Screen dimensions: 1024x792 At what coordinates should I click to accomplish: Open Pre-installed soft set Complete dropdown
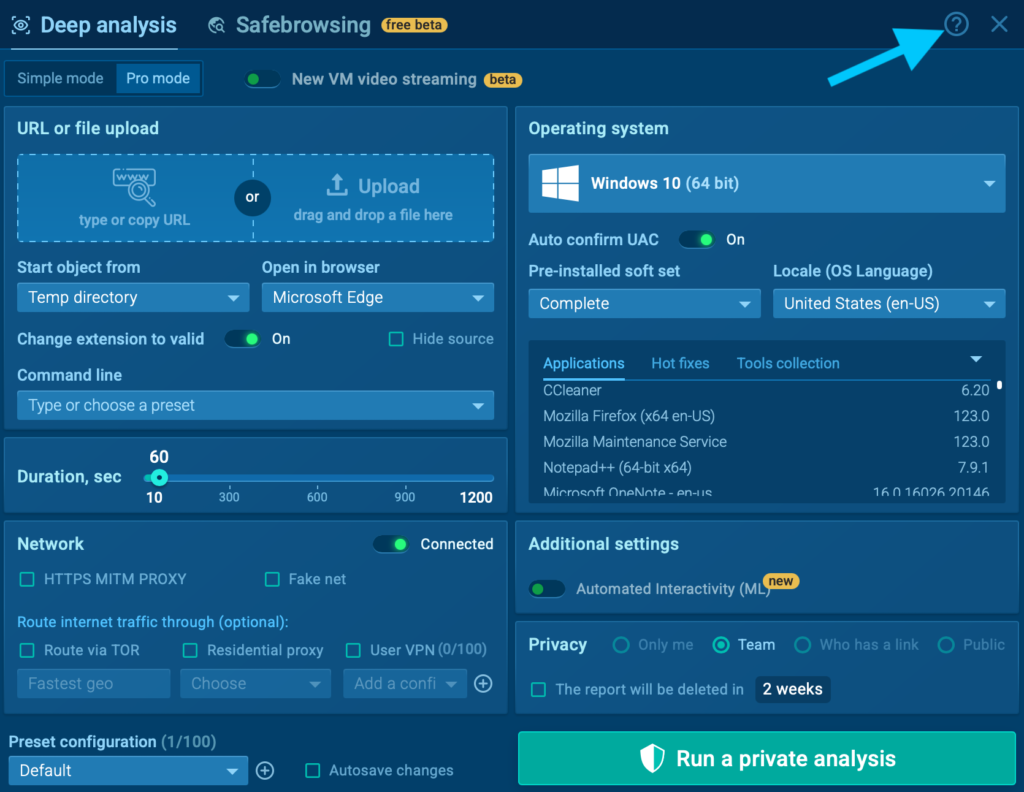[x=645, y=304]
